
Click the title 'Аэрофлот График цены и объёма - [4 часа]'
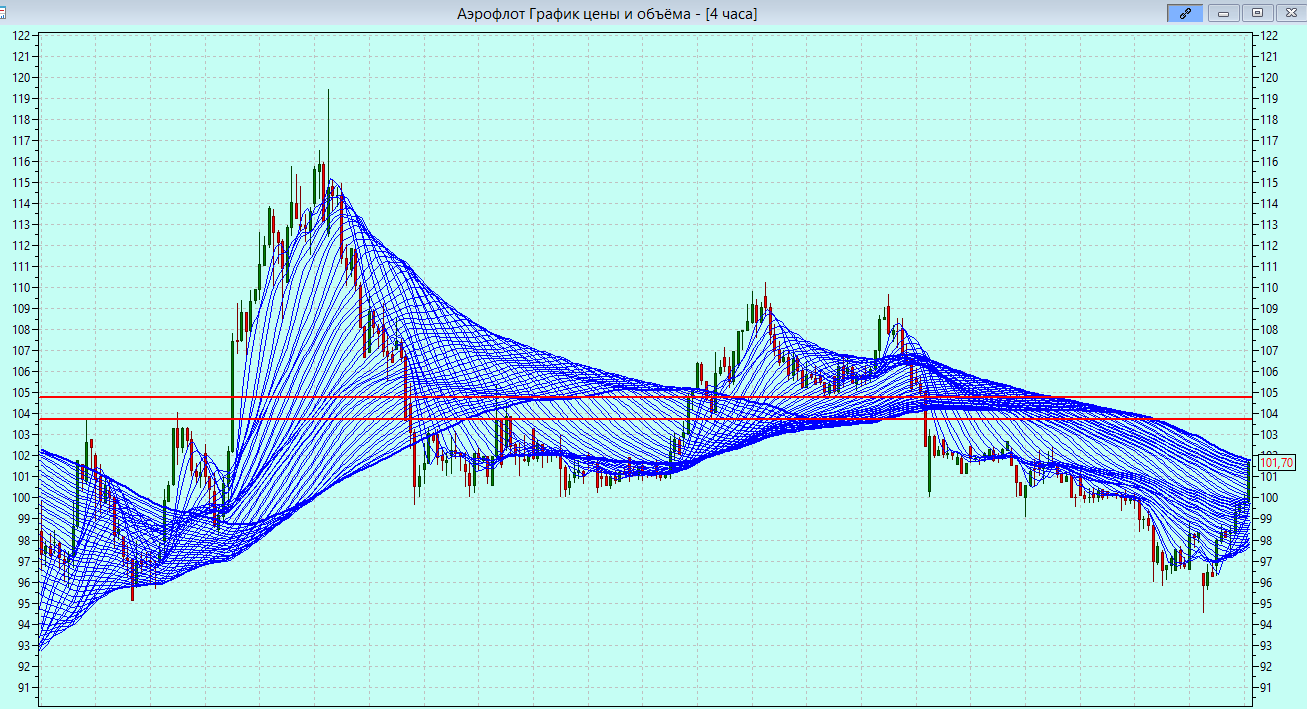[606, 14]
